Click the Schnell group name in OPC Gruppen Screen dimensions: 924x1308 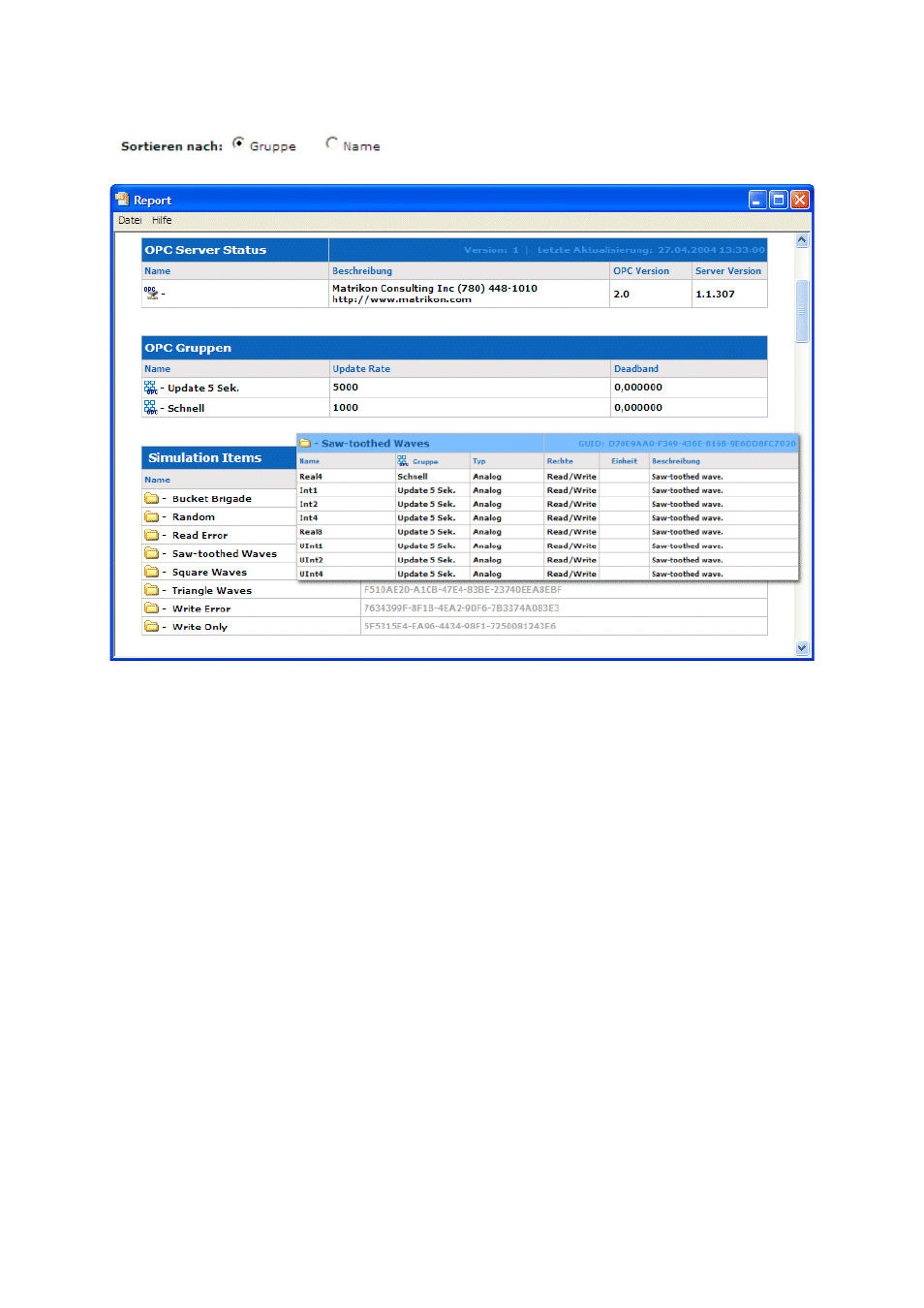pyautogui.click(x=186, y=409)
